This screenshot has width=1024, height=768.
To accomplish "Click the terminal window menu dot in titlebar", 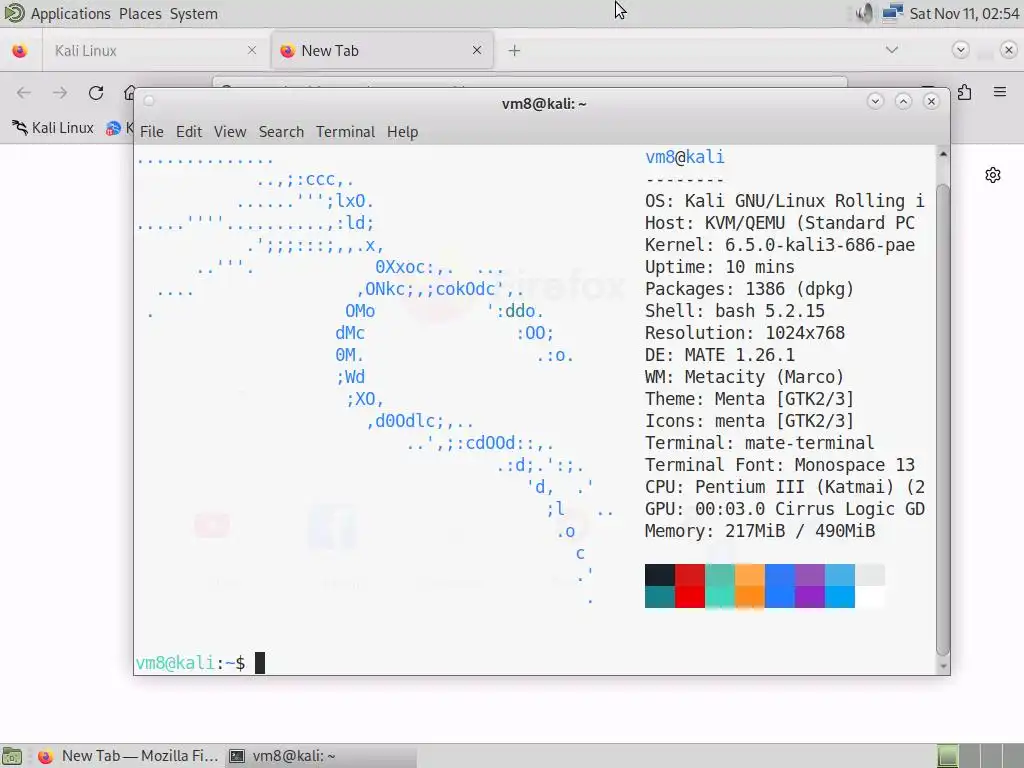I will click(149, 101).
